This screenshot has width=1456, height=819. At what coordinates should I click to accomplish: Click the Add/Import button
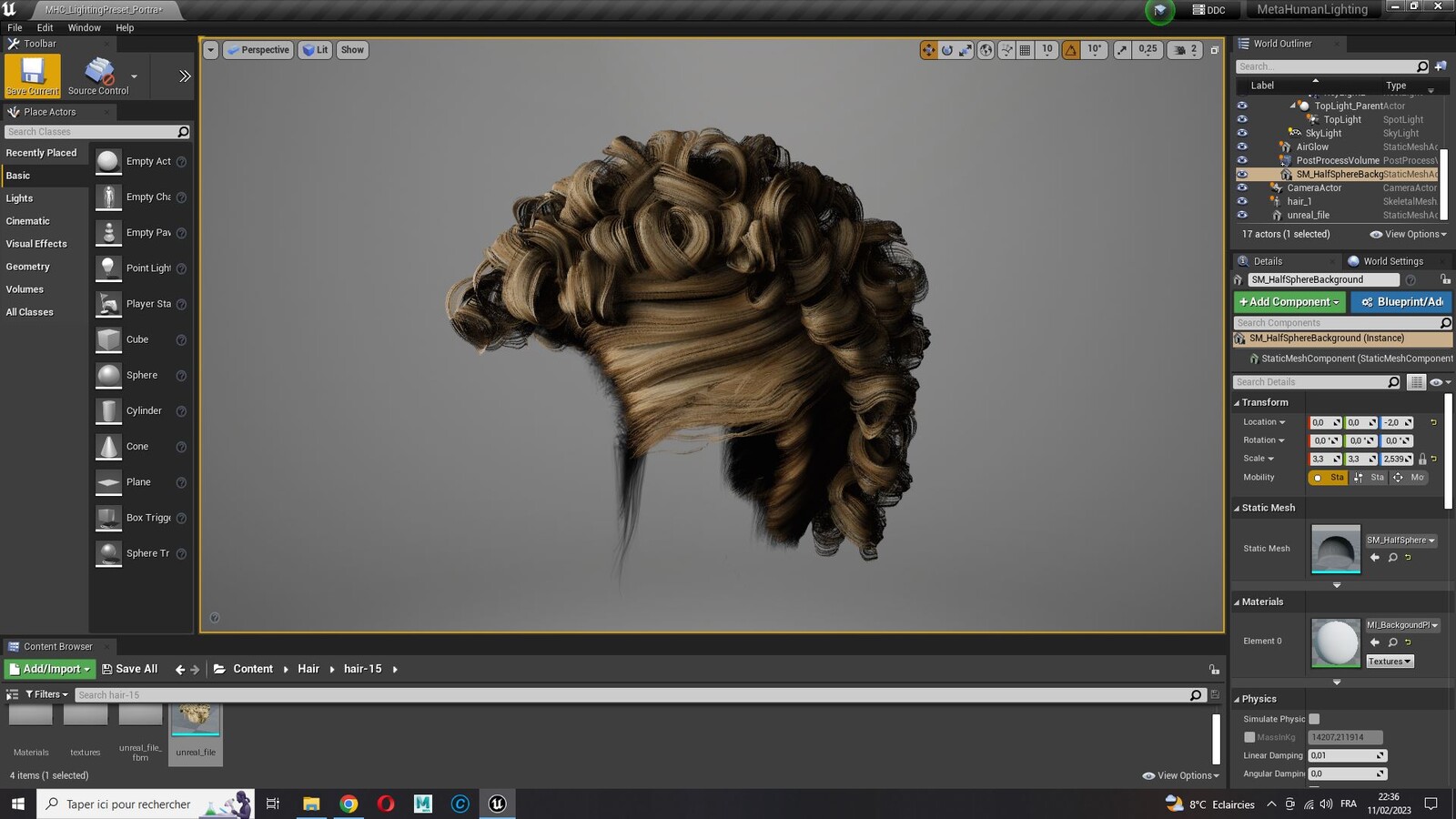click(x=50, y=669)
